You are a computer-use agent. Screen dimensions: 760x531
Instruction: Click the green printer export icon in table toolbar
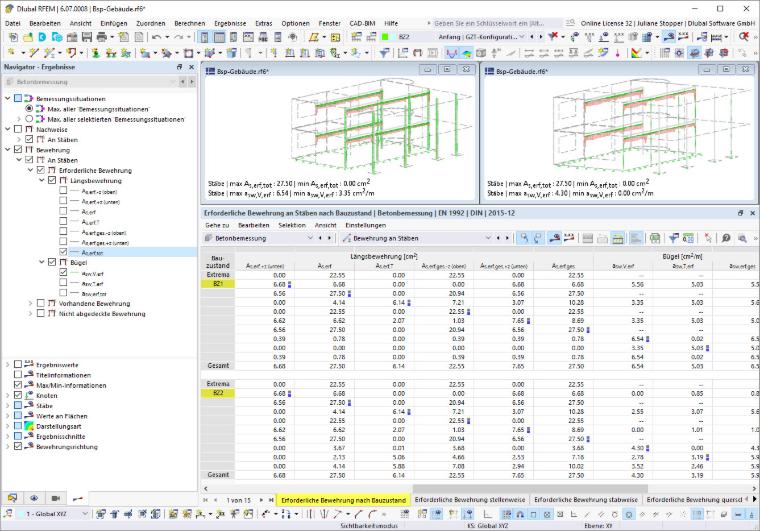[x=655, y=238]
